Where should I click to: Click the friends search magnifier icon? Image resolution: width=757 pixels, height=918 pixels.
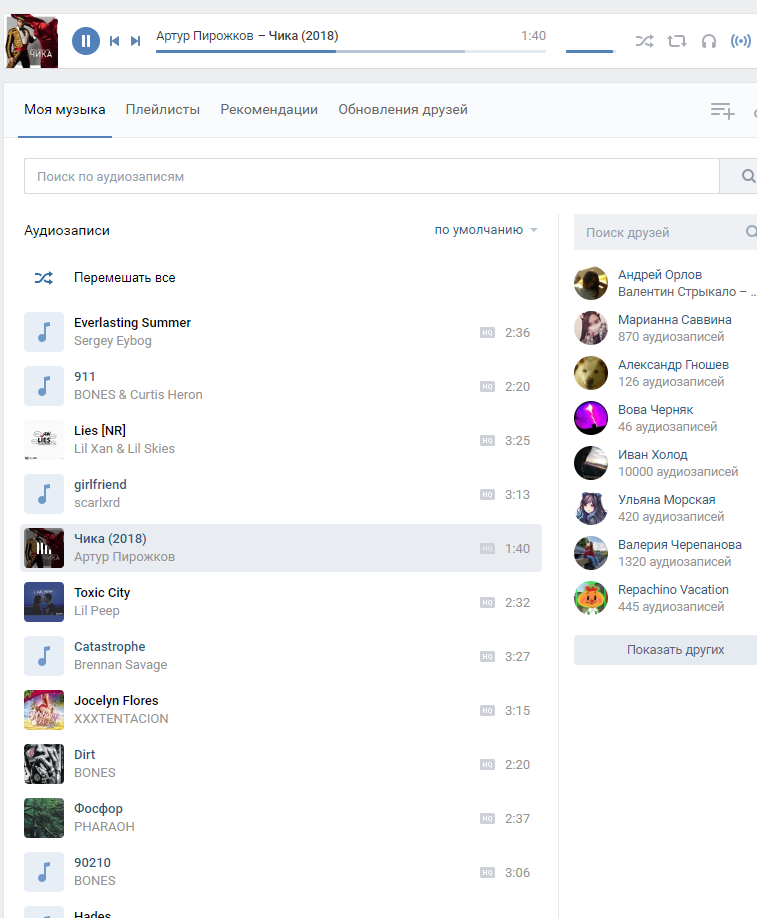click(x=751, y=232)
